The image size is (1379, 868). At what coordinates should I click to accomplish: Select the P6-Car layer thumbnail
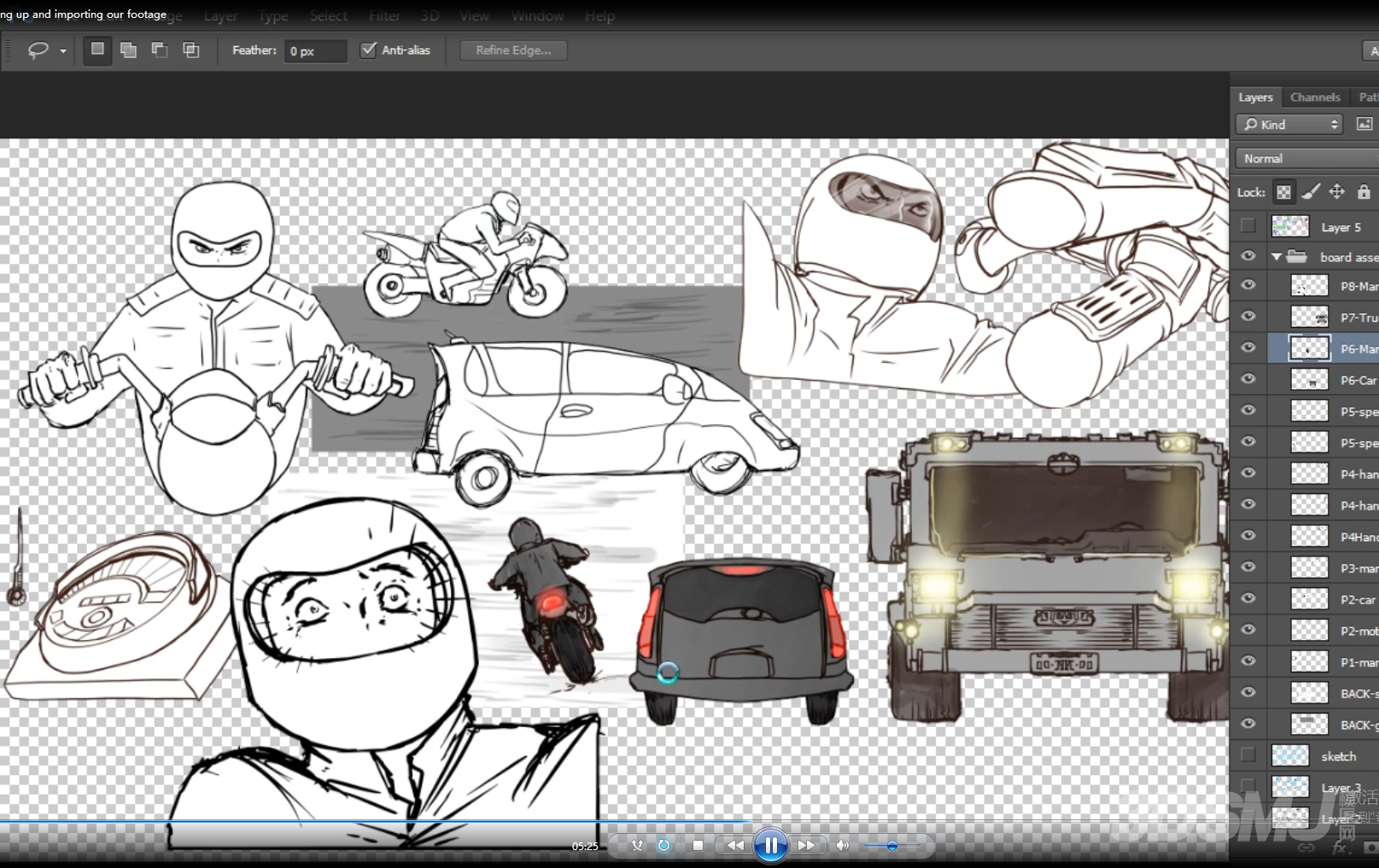point(1309,380)
